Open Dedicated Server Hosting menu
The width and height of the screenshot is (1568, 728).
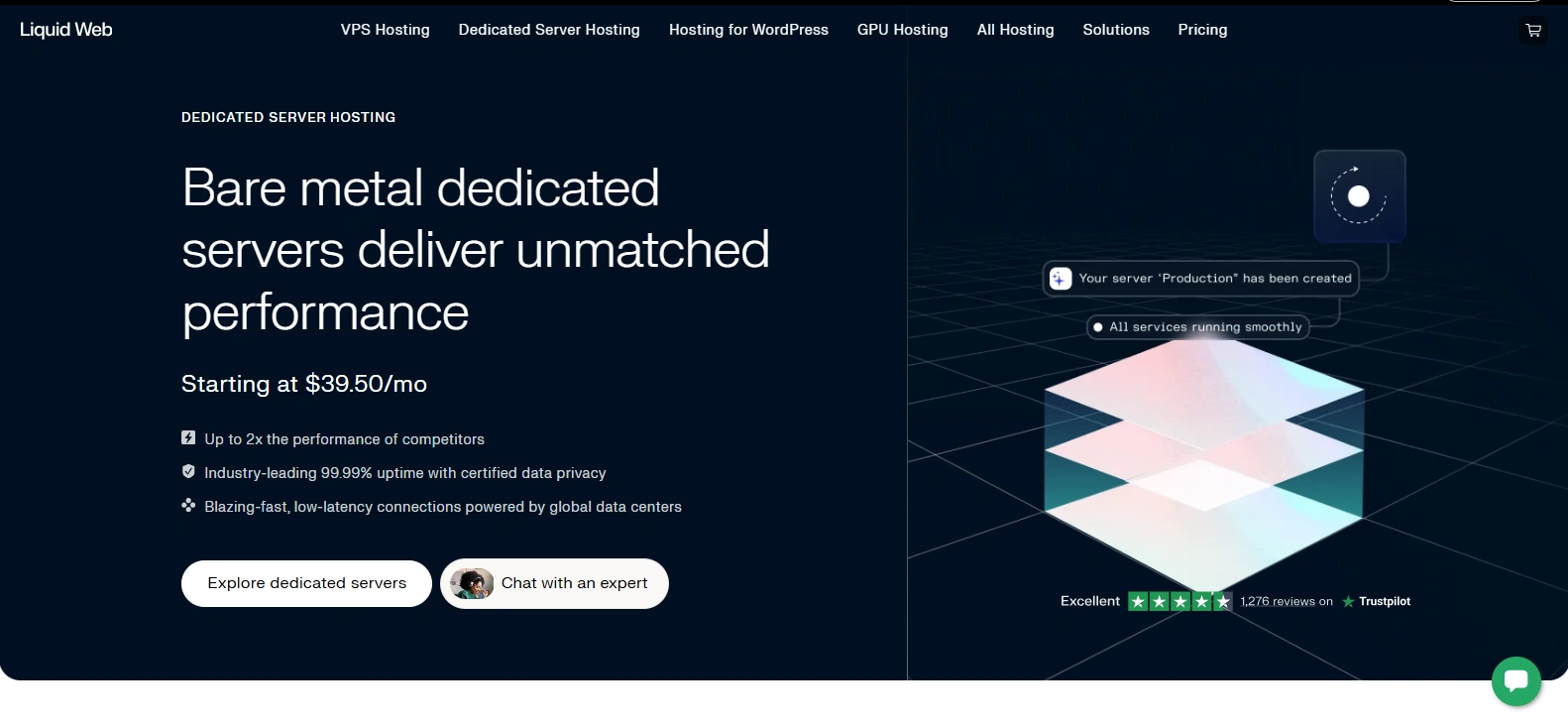[x=549, y=30]
